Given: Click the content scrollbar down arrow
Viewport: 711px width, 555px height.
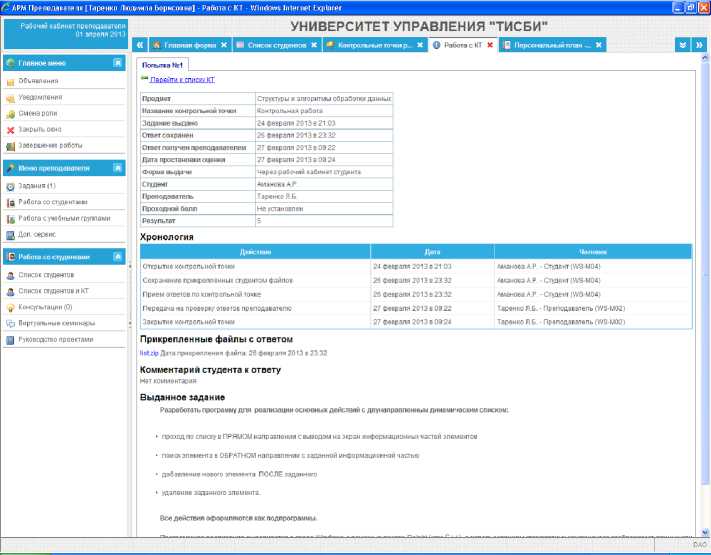Looking at the screenshot, I should pyautogui.click(x=705, y=532).
